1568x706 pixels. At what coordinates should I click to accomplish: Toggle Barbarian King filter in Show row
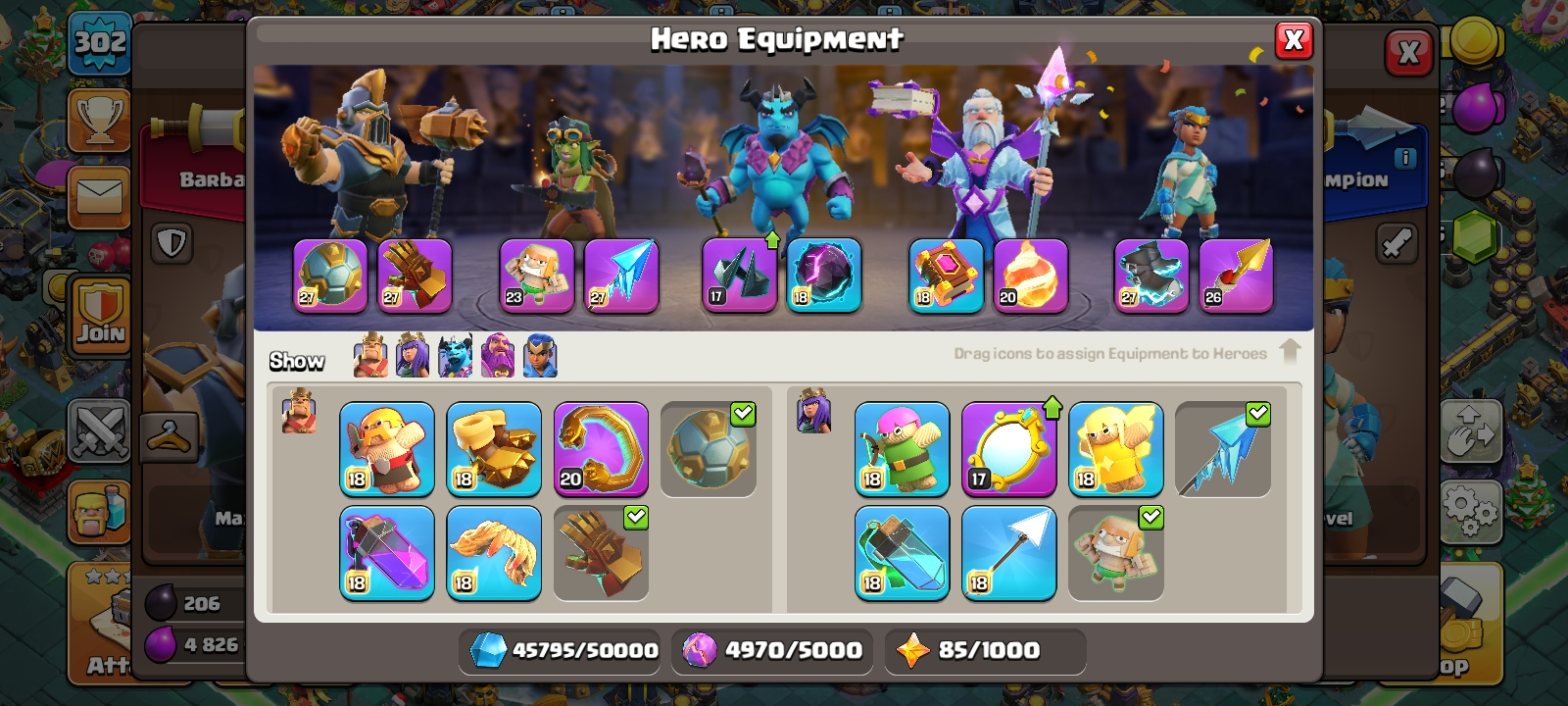(x=370, y=355)
